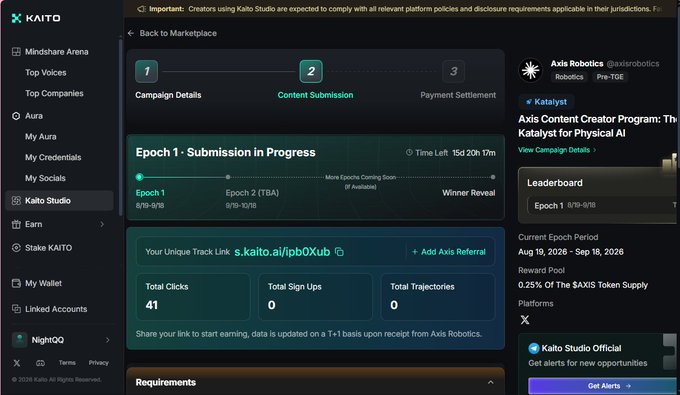The height and width of the screenshot is (395, 680).
Task: Open My Credentials page
Action: (x=53, y=157)
